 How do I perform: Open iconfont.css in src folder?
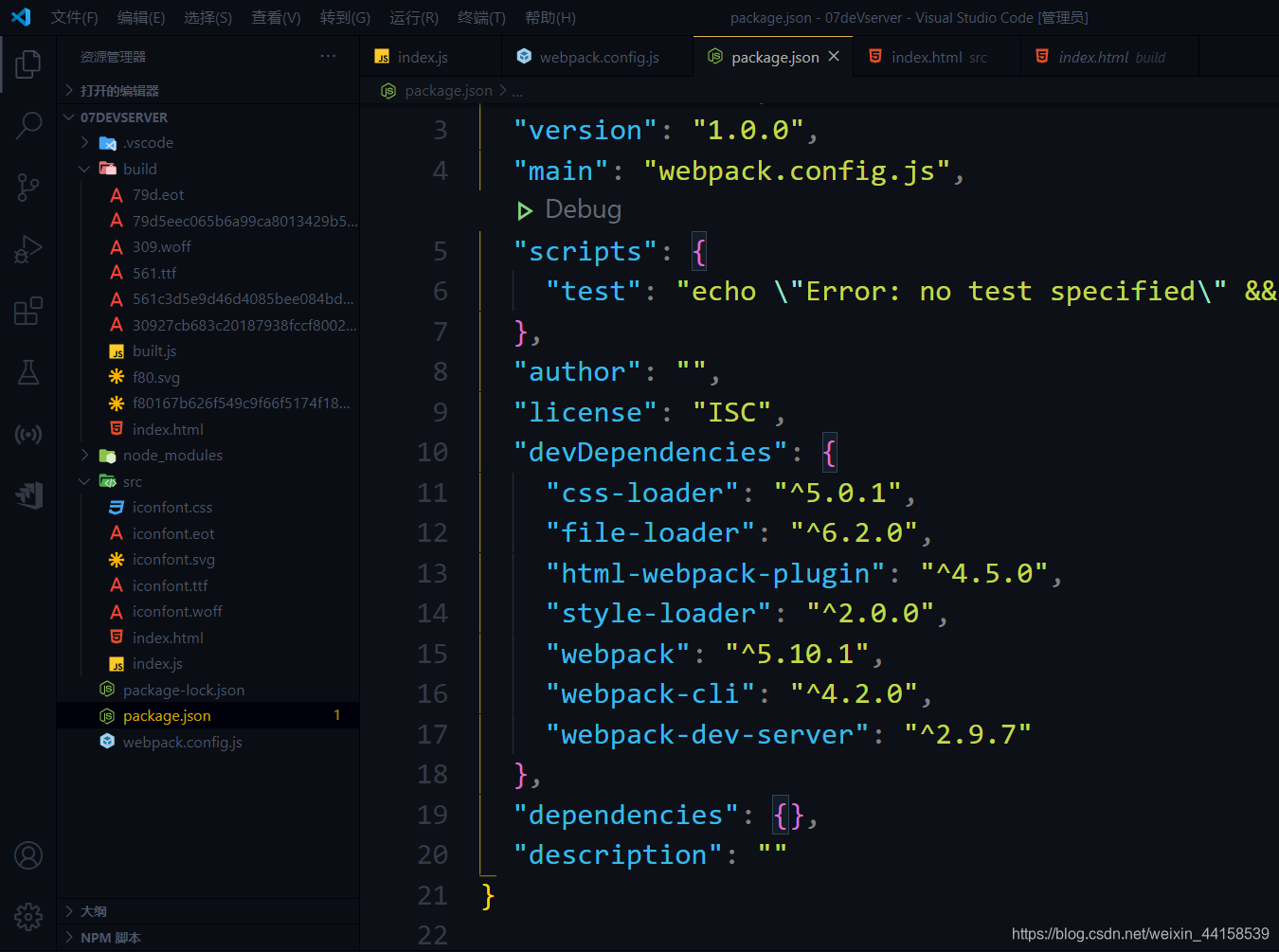coord(208,508)
